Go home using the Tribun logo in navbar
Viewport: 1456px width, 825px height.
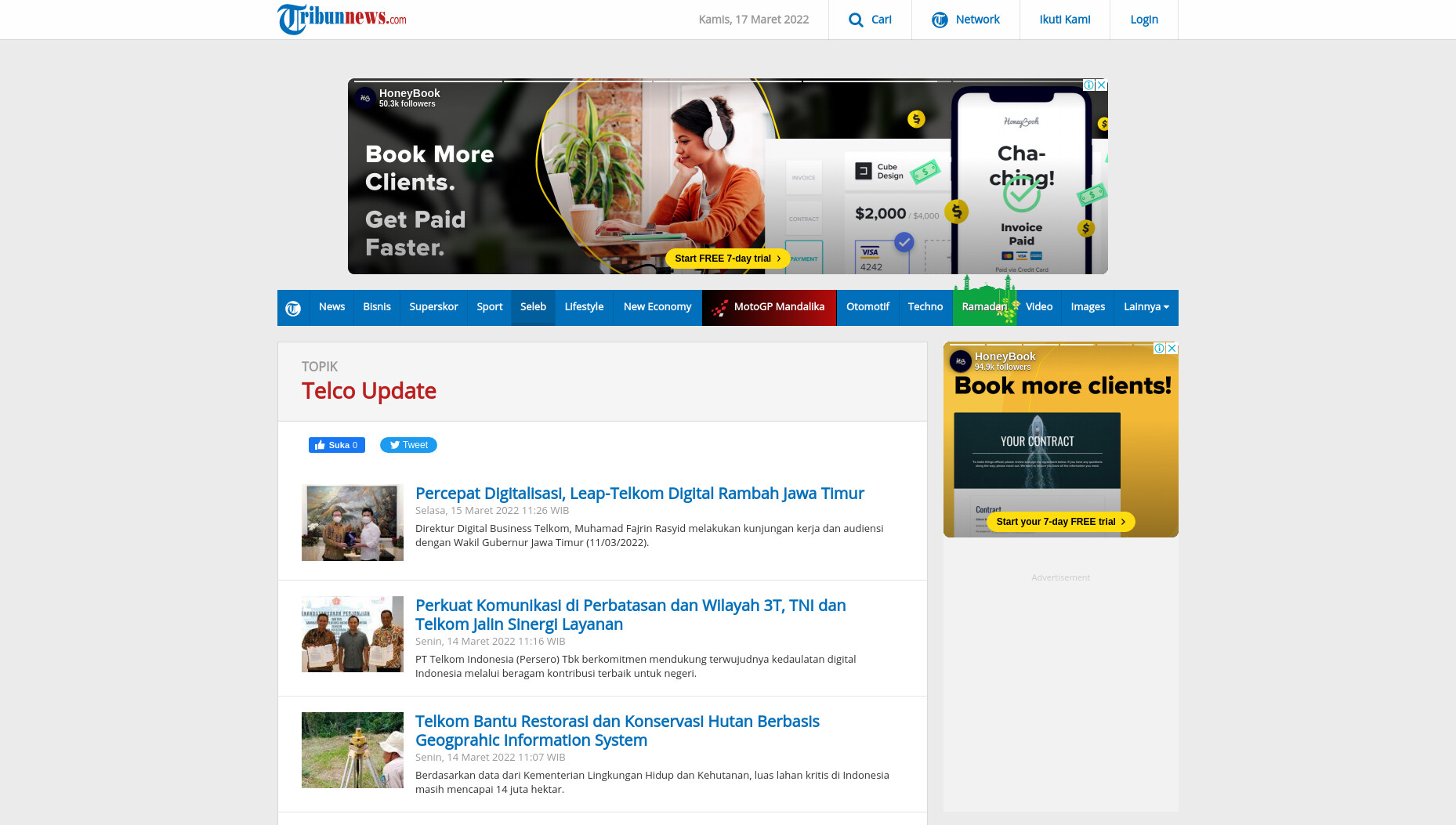click(293, 308)
